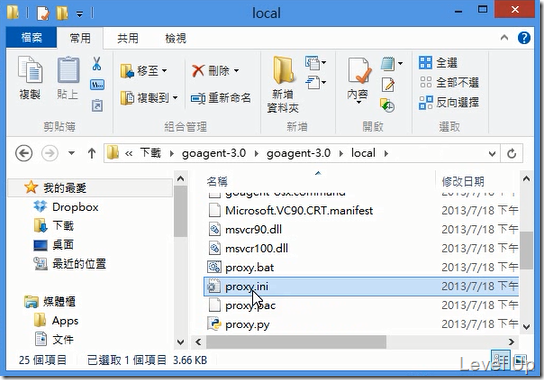Viewport: 544px width, 380px height.
Task: Click the horizontal scrollbar thumb in file list
Action: coord(296,342)
